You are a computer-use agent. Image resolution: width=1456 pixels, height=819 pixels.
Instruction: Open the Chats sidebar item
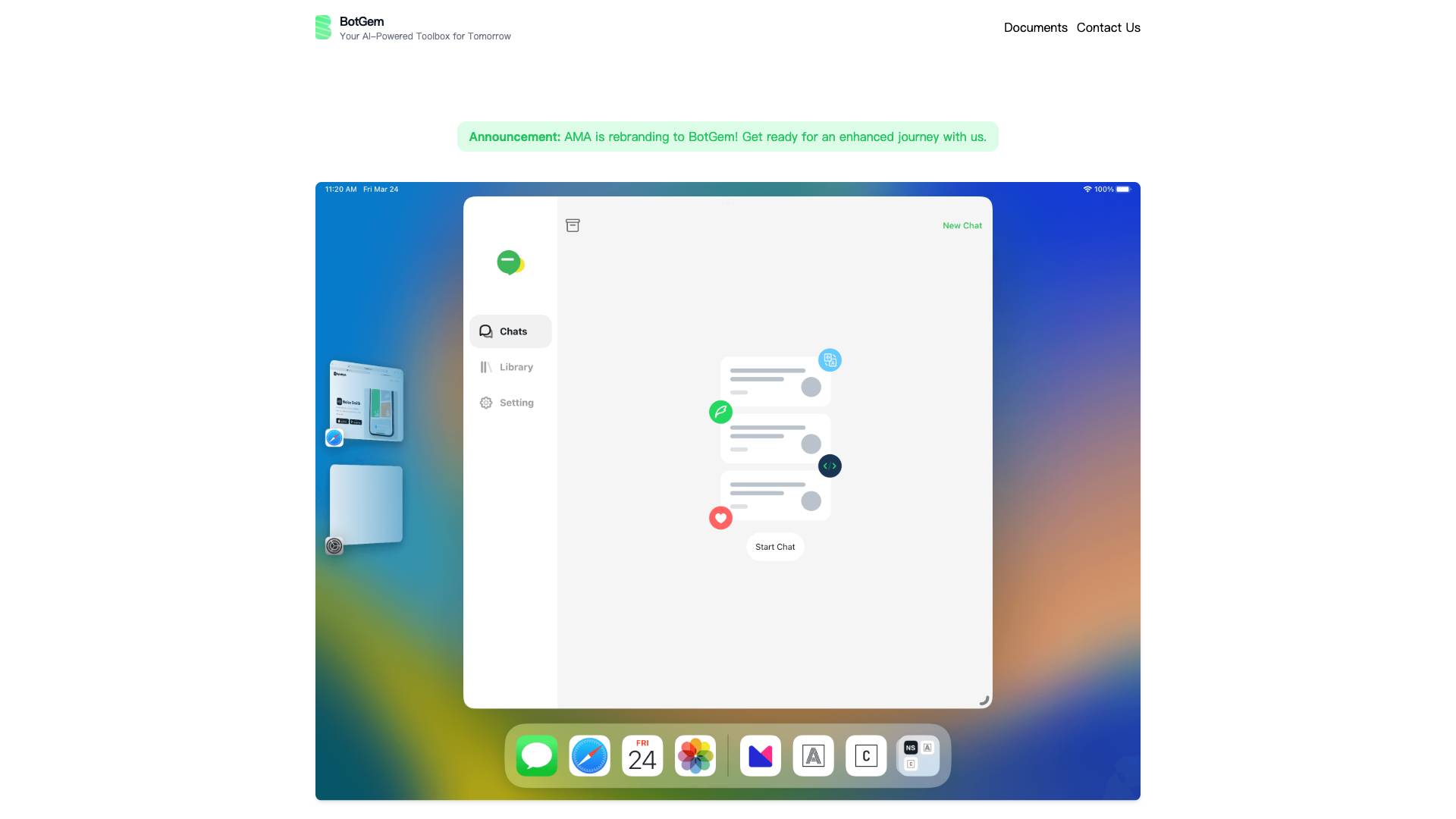(510, 331)
